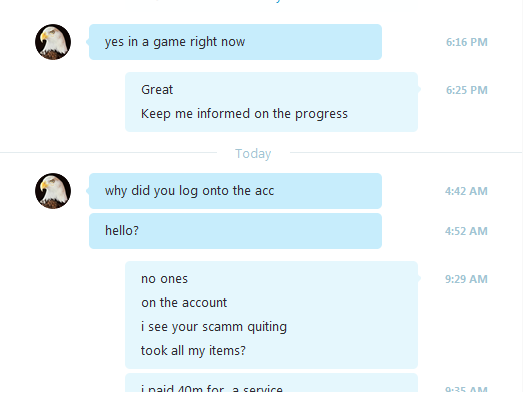Screen dimensions: 523x401
Task: Click 'i see your scamm quiting' line
Action: (214, 327)
